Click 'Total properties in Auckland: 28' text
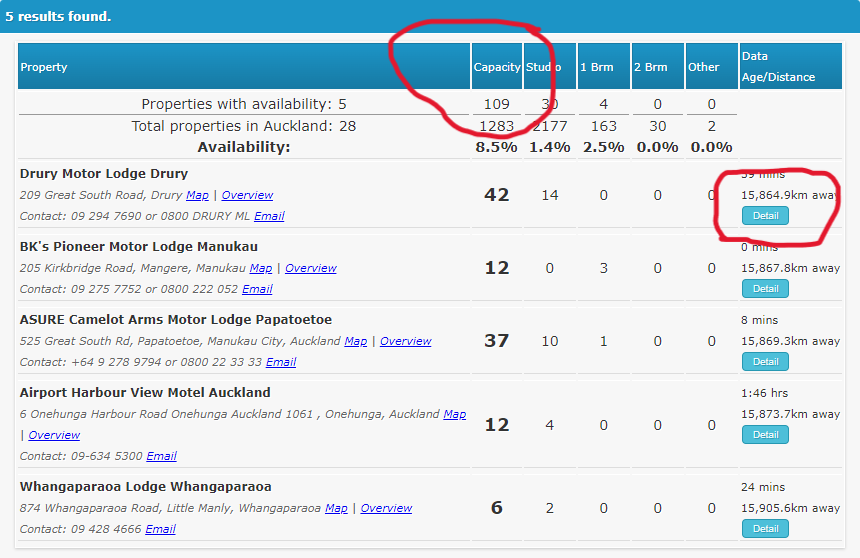The width and height of the screenshot is (860, 558). pos(244,126)
